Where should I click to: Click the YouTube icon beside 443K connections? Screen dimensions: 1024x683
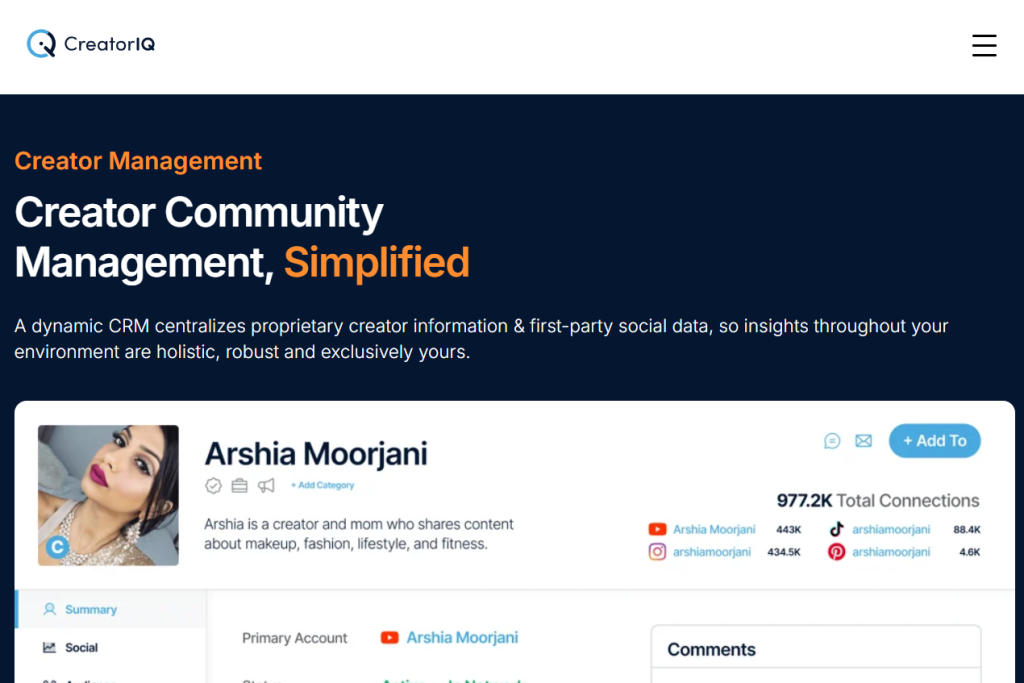click(657, 529)
